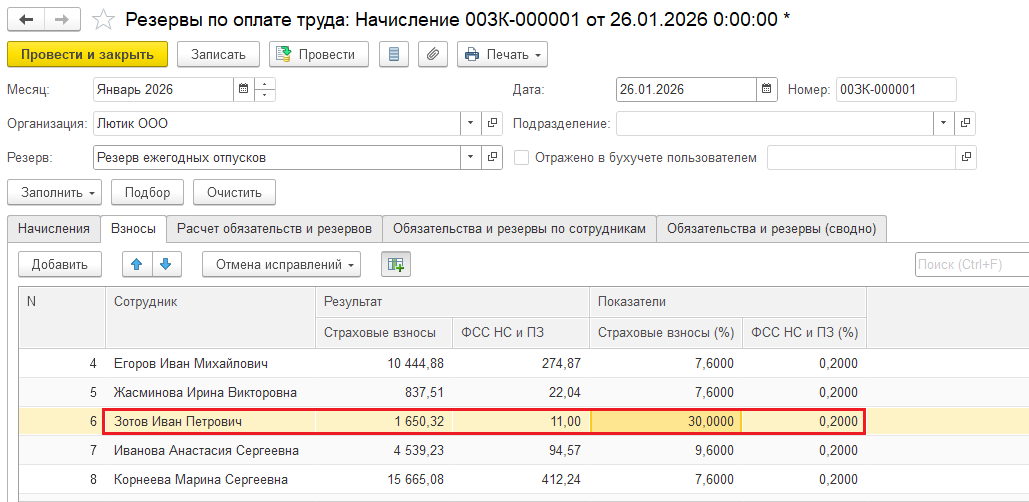Add document to favorites with star icon
This screenshot has width=1029, height=502.
pyautogui.click(x=102, y=19)
